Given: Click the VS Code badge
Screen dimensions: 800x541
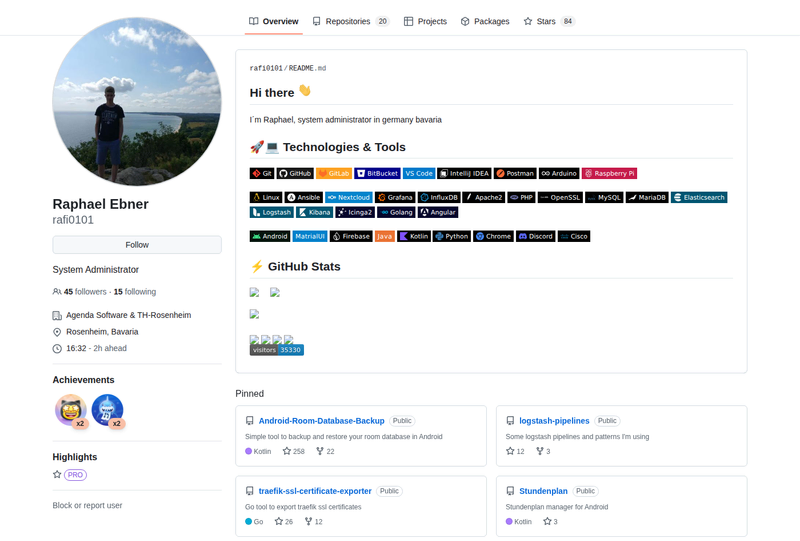Looking at the screenshot, I should pos(419,174).
